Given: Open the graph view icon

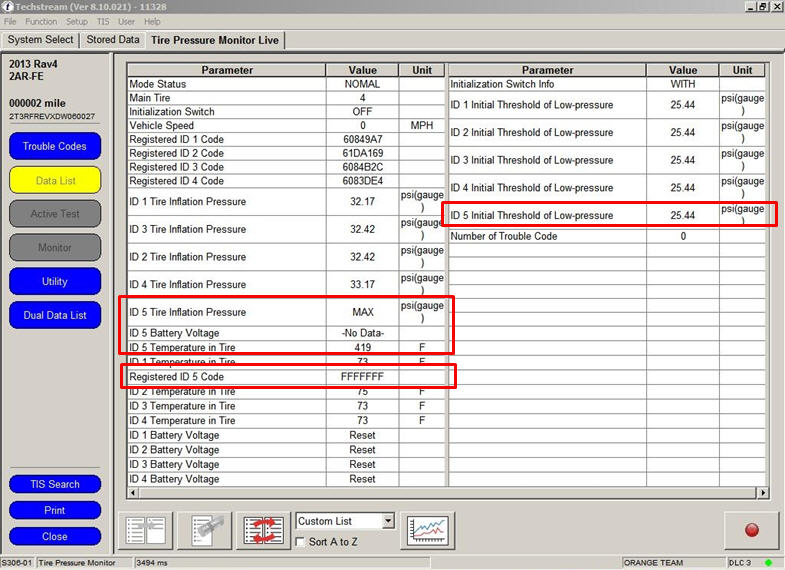Looking at the screenshot, I should (x=427, y=531).
